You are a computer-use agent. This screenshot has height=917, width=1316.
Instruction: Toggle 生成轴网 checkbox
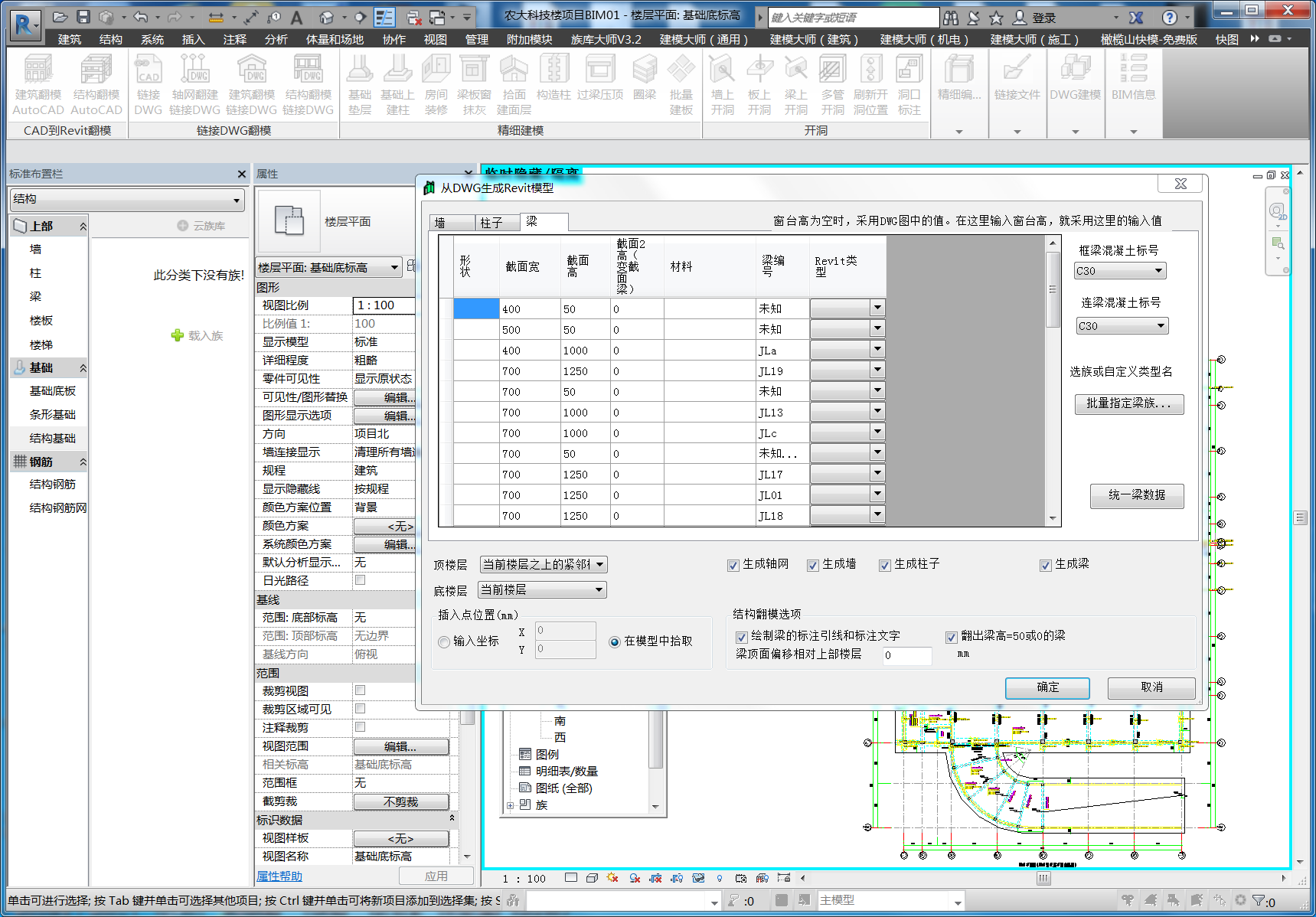tap(733, 565)
